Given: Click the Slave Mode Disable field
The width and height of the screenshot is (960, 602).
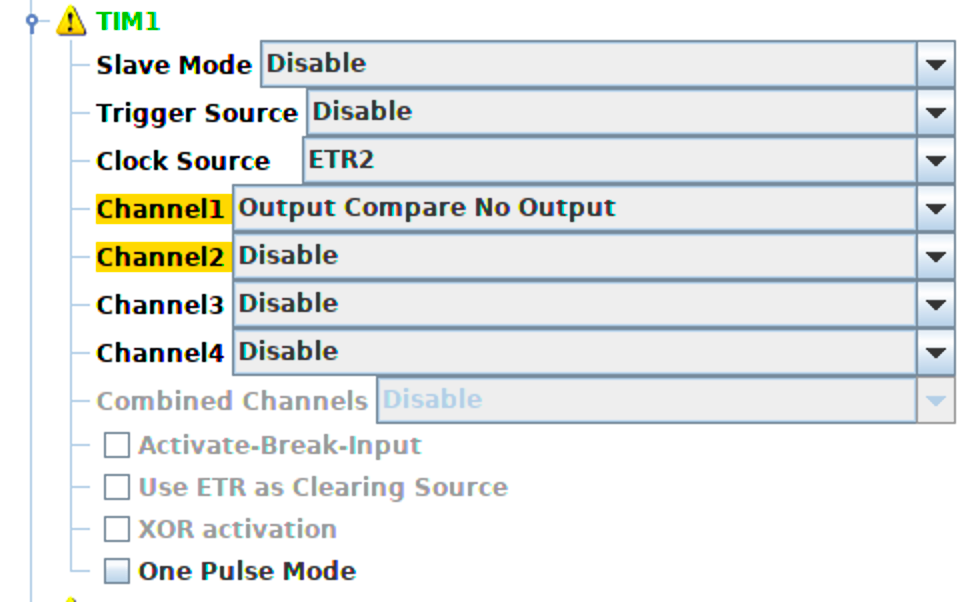Looking at the screenshot, I should (588, 64).
